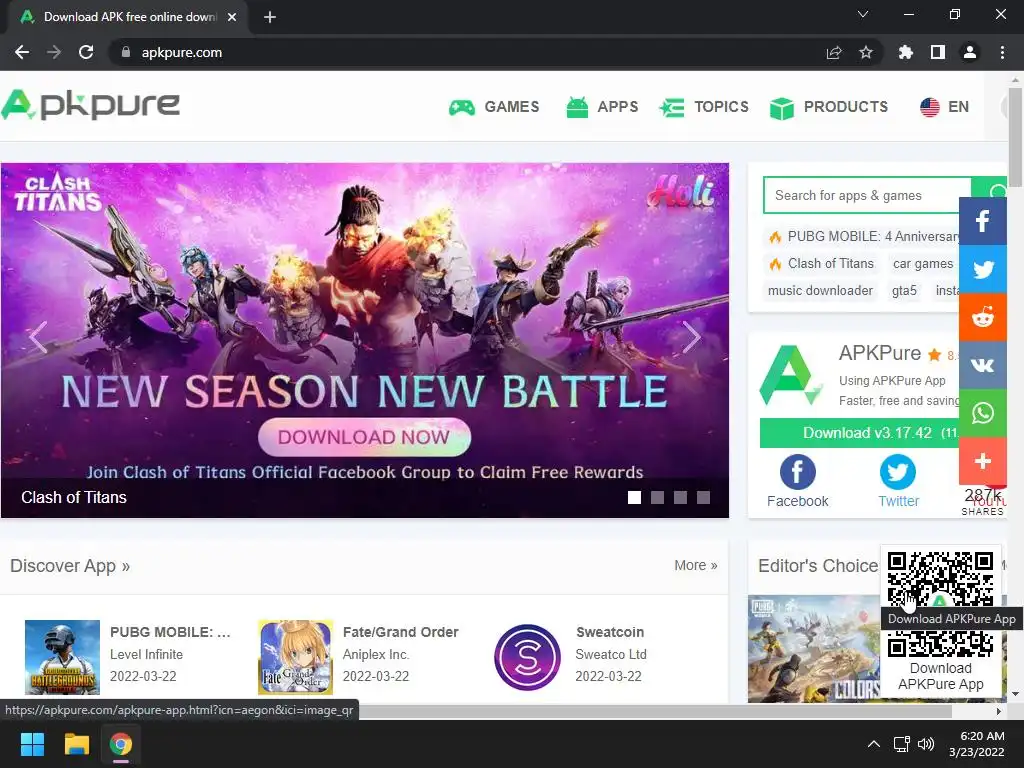
Task: Open the APKPure Twitter page icon
Action: tap(897, 472)
